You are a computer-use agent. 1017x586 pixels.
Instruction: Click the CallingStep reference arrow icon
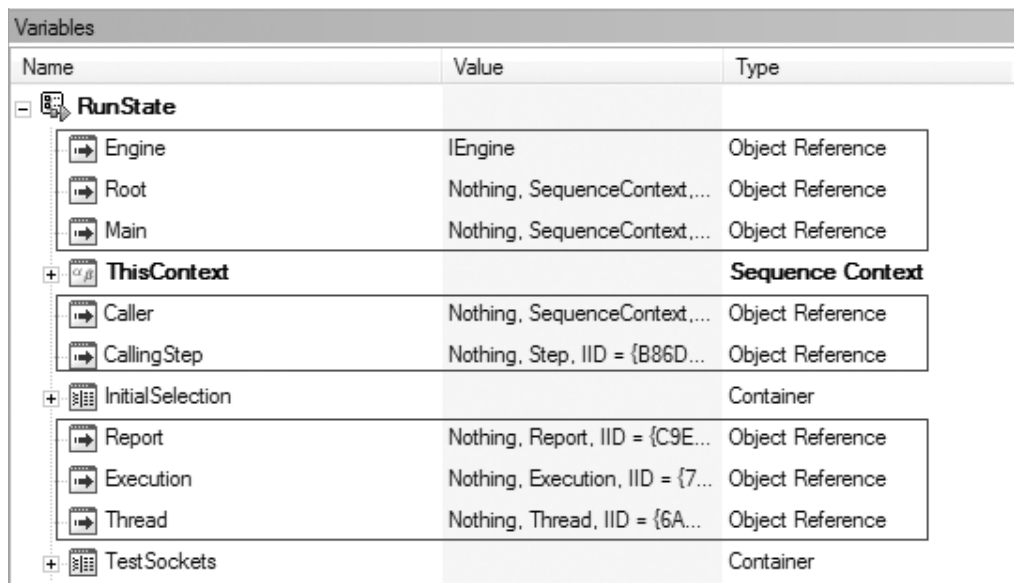(x=83, y=356)
